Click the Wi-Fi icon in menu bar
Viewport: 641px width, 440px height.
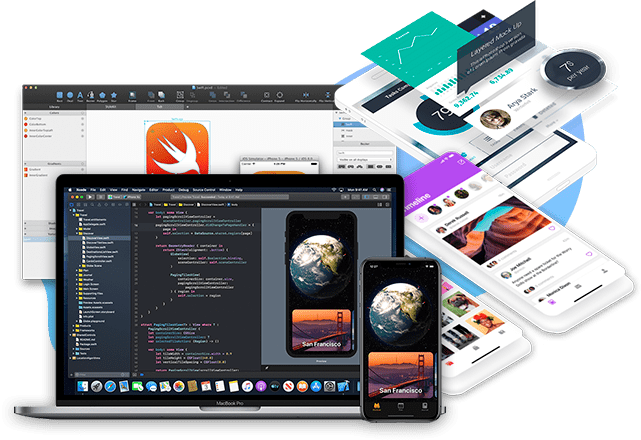pos(334,190)
